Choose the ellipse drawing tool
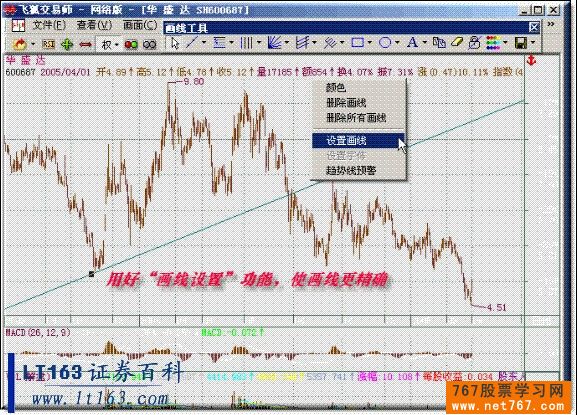This screenshot has height=415, width=577. point(385,43)
